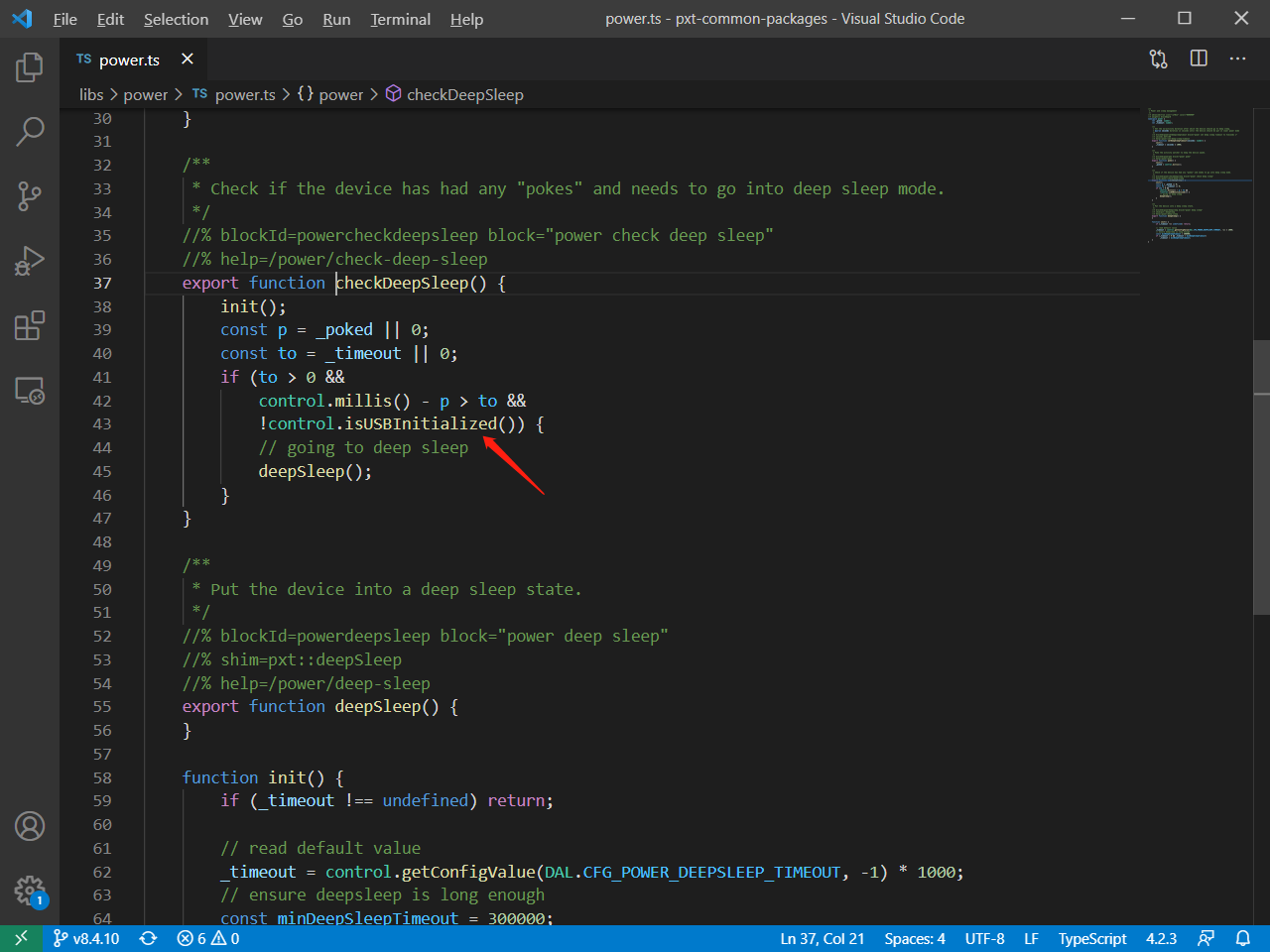Change language mode via TypeScript button

tap(1091, 938)
